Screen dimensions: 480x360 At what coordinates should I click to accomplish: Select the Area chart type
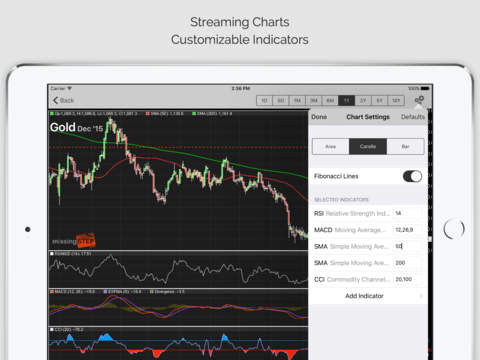(331, 146)
